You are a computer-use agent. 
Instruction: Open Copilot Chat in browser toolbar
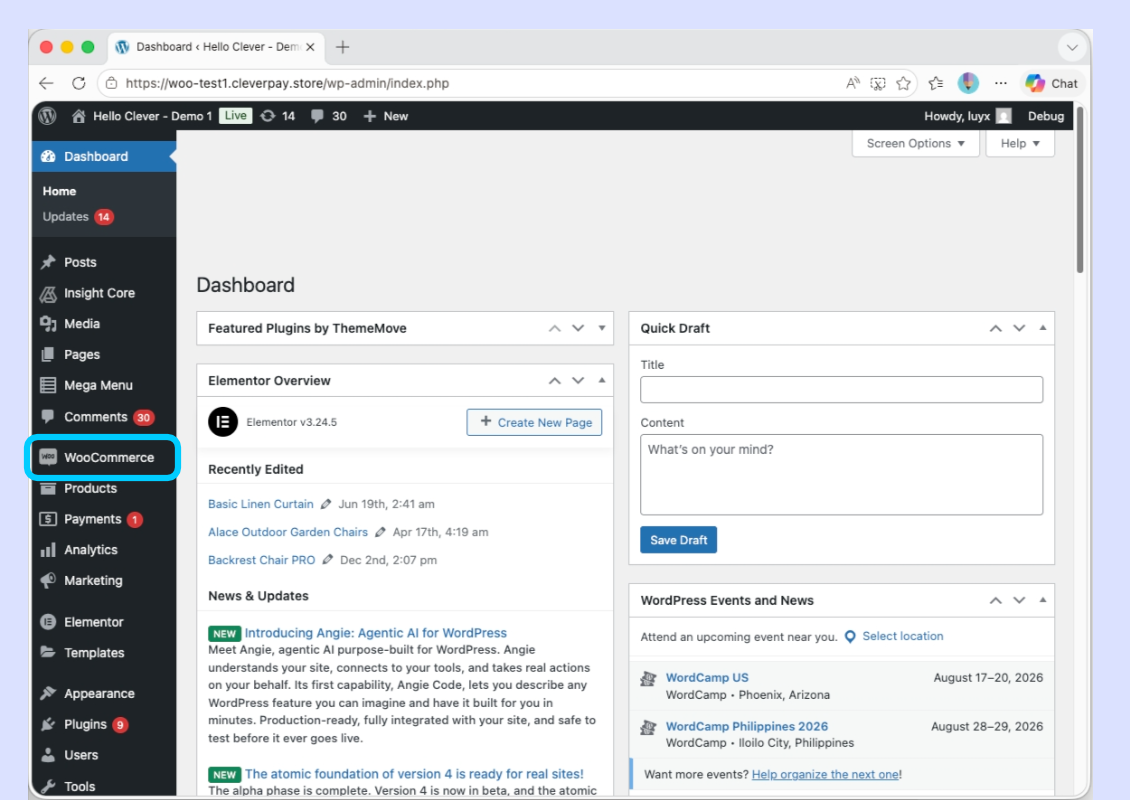1052,84
